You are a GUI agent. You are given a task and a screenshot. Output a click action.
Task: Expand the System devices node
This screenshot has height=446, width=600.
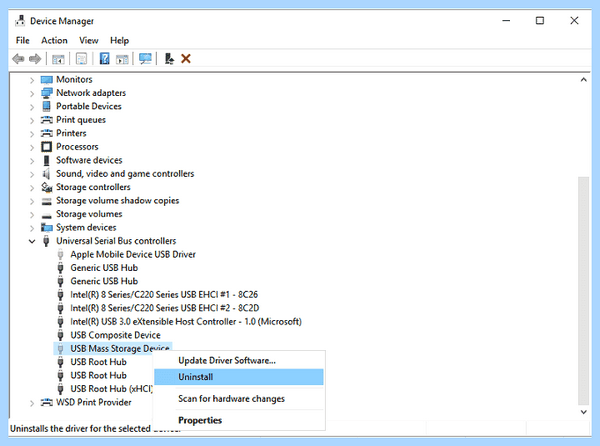[x=32, y=228]
